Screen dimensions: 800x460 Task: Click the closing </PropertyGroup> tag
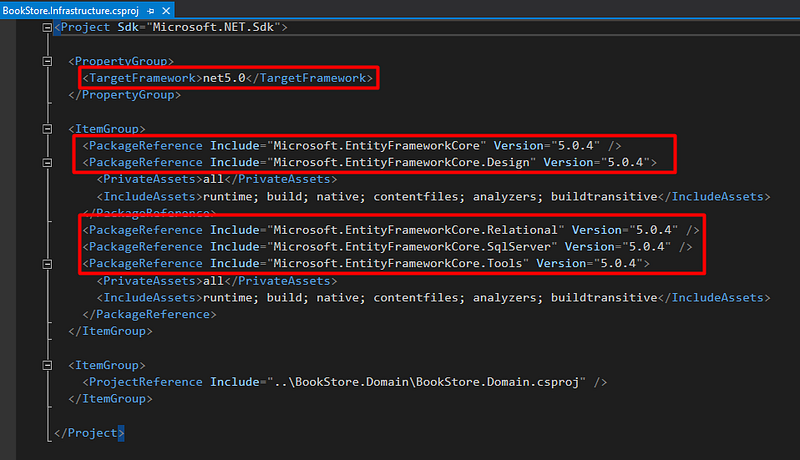click(124, 95)
